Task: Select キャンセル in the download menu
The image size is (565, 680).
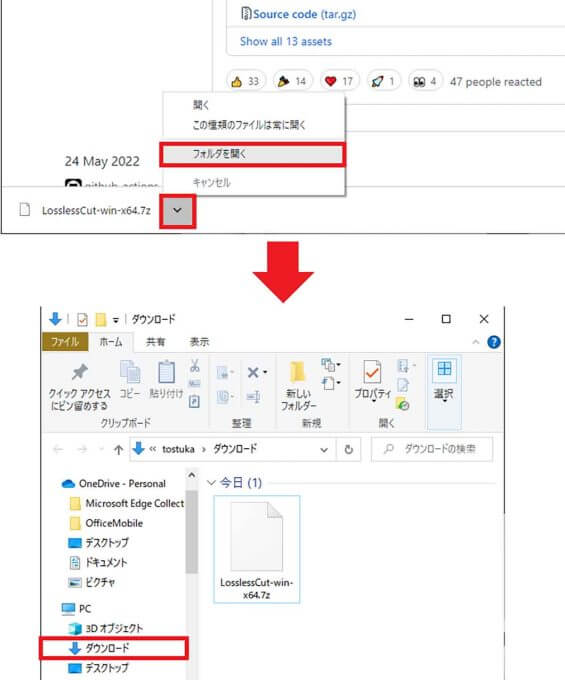Action: click(x=212, y=183)
